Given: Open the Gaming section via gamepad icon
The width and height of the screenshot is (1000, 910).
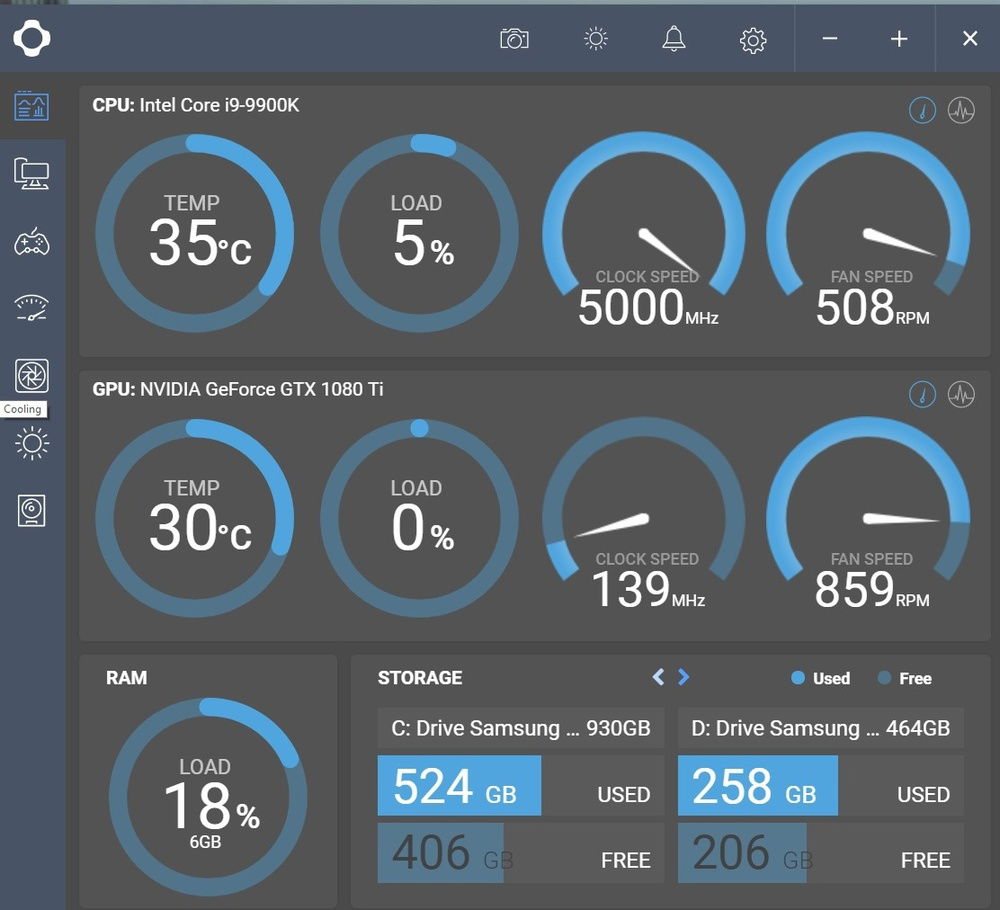Looking at the screenshot, I should coord(31,241).
